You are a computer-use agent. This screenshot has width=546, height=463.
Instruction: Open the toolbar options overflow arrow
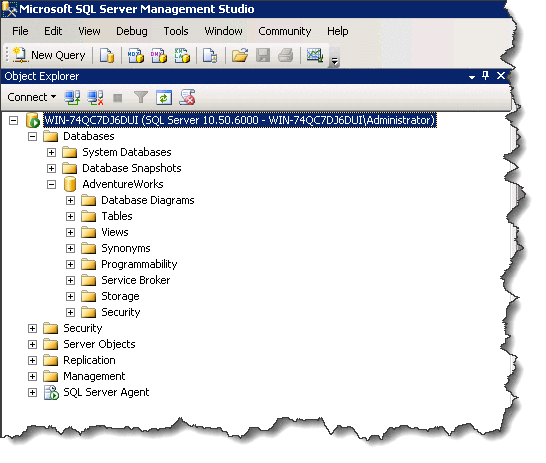(x=334, y=61)
